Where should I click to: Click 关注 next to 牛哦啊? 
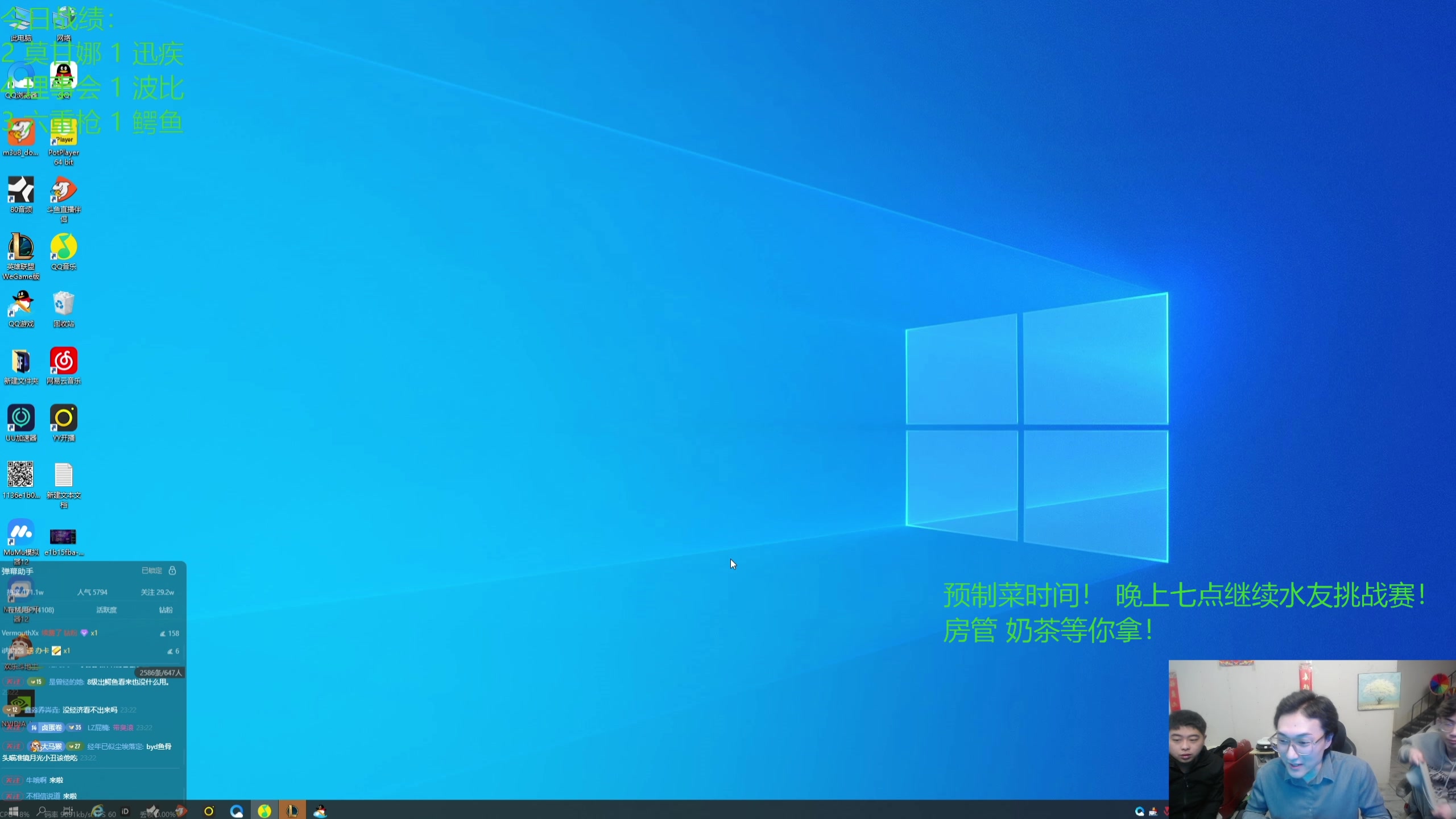tap(13, 780)
